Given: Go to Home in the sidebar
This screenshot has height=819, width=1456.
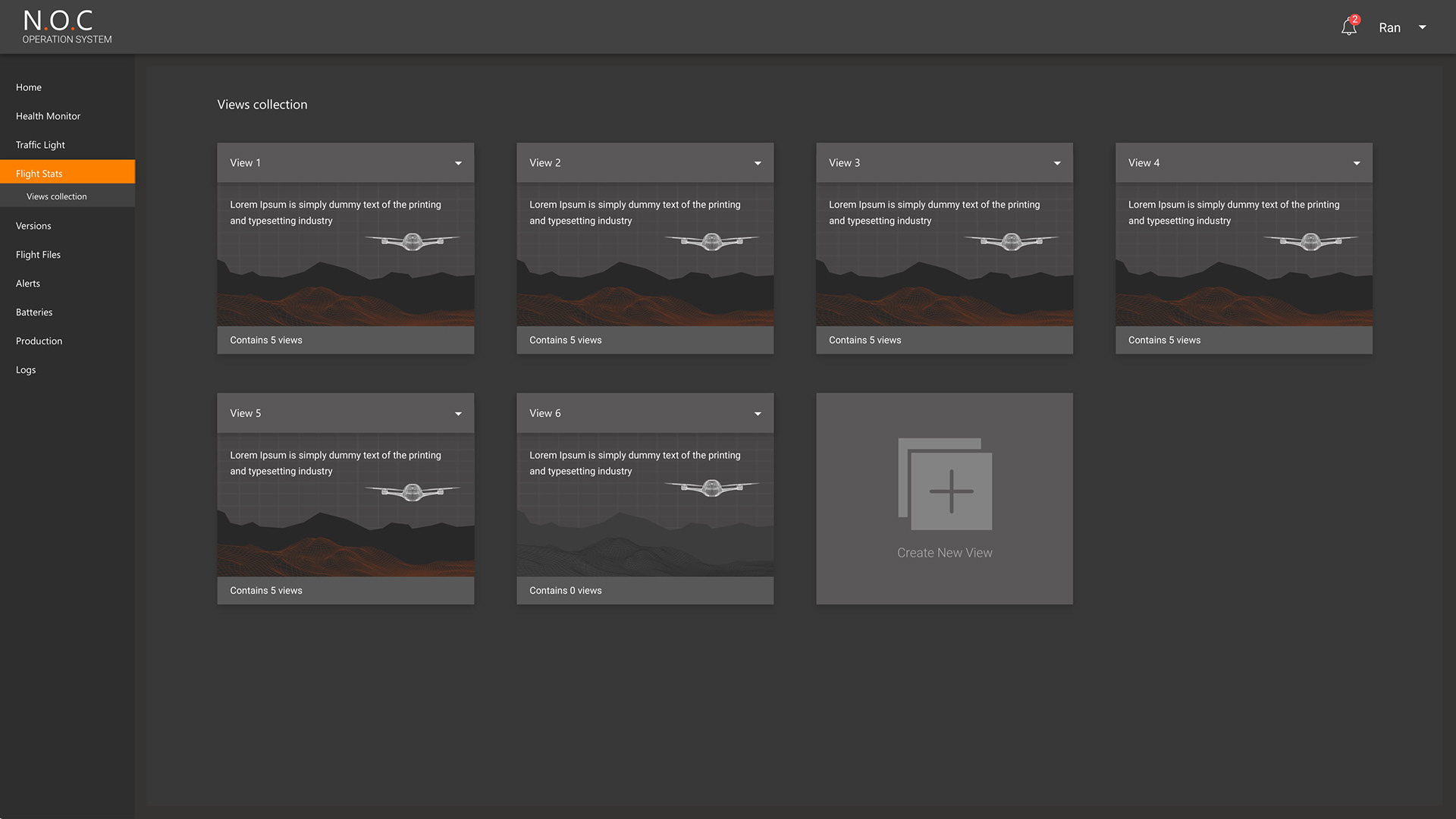Looking at the screenshot, I should (29, 87).
